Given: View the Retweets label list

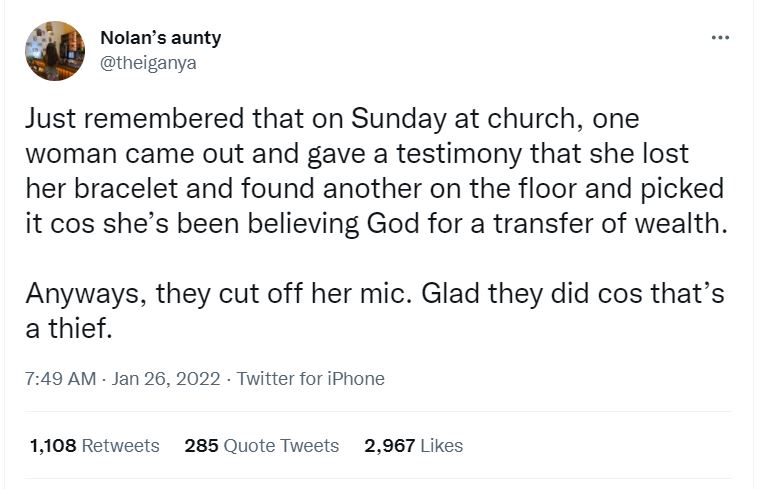Looking at the screenshot, I should click(x=120, y=445).
